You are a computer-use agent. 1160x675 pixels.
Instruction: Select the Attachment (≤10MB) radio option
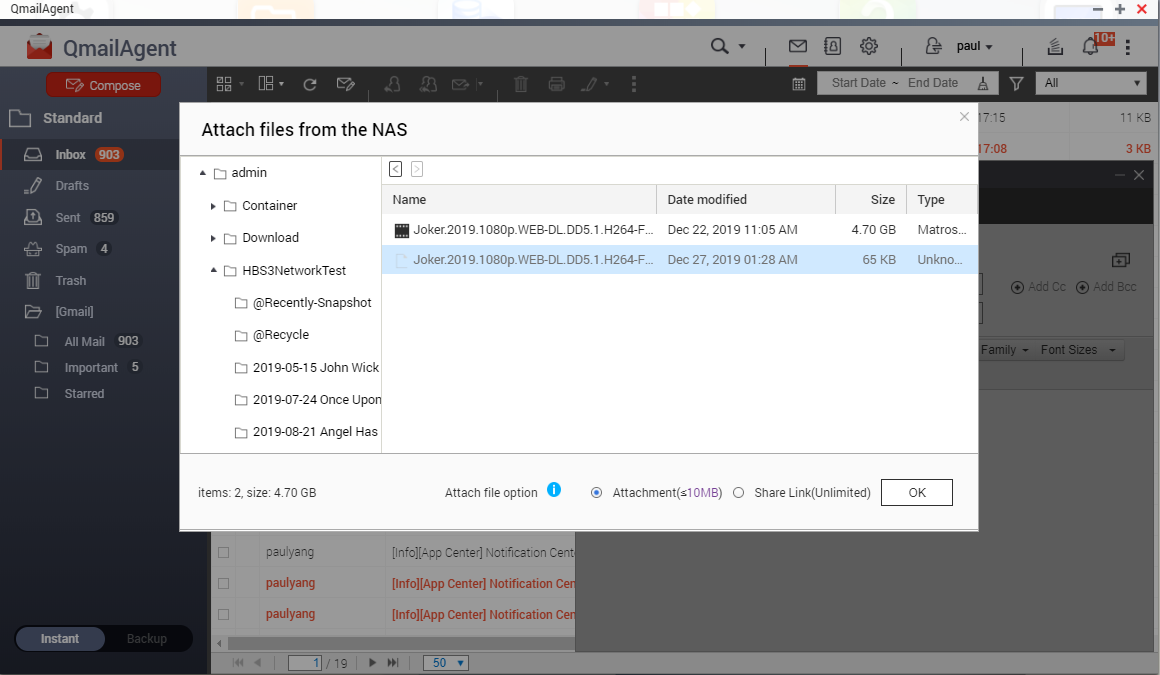tap(597, 493)
